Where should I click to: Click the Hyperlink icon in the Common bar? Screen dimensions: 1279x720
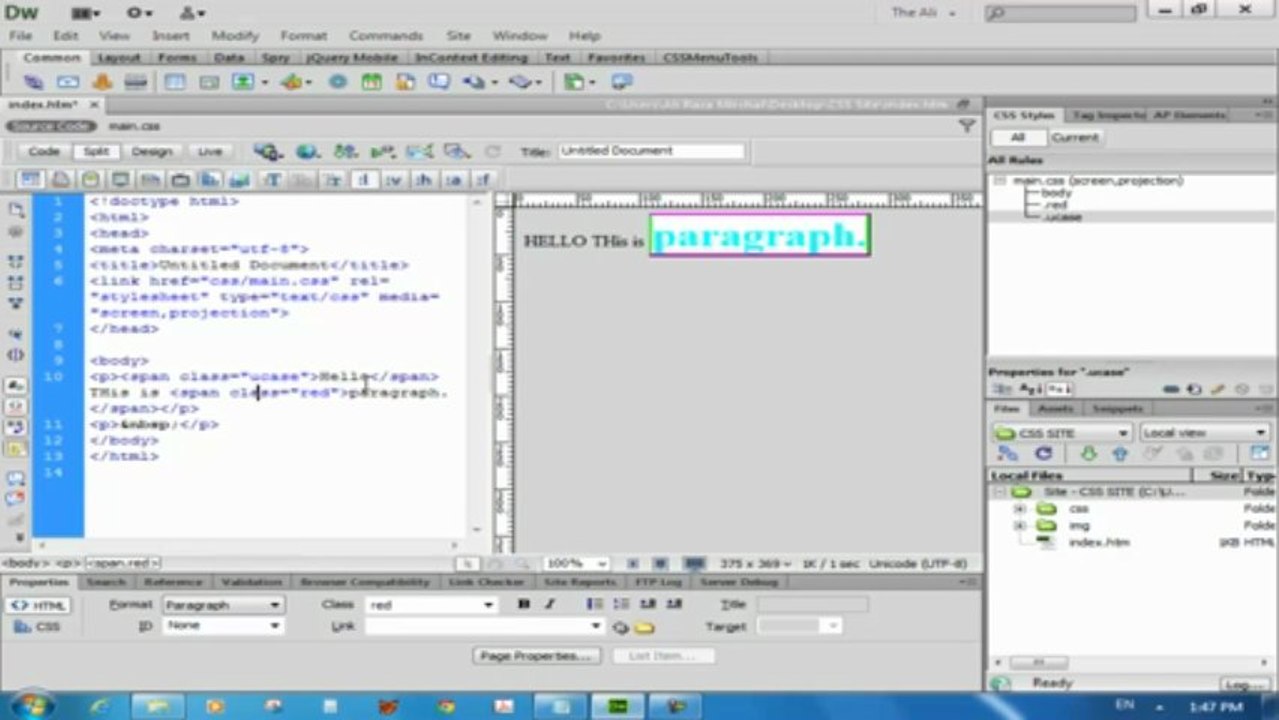34,82
